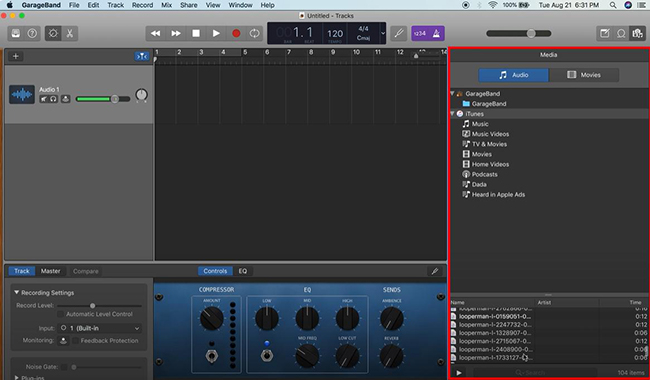Click the Compare button

click(85, 271)
